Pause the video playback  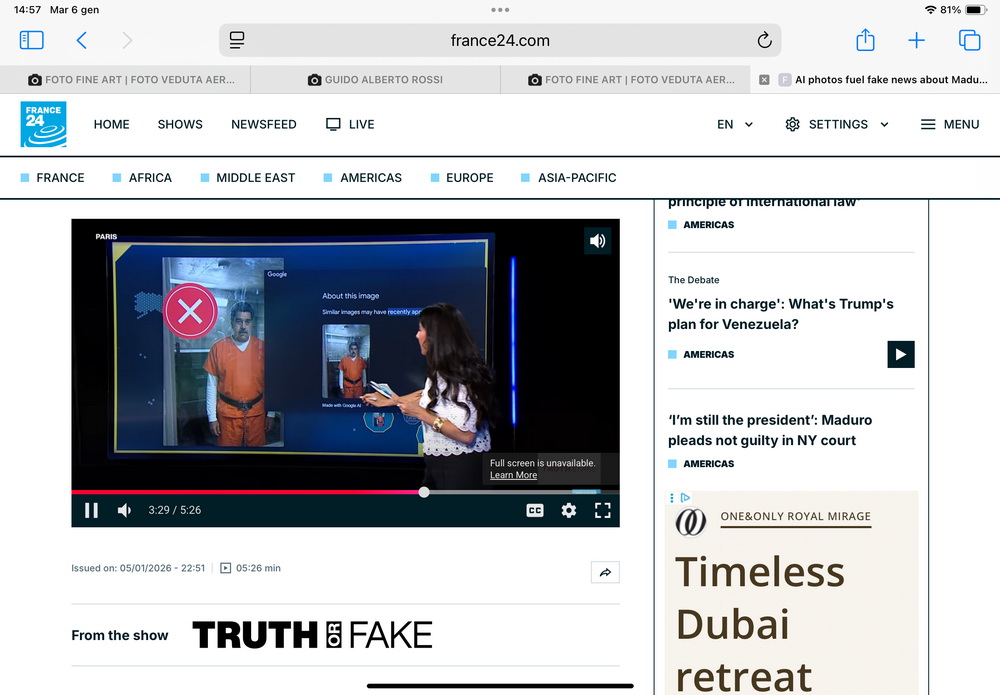91,510
